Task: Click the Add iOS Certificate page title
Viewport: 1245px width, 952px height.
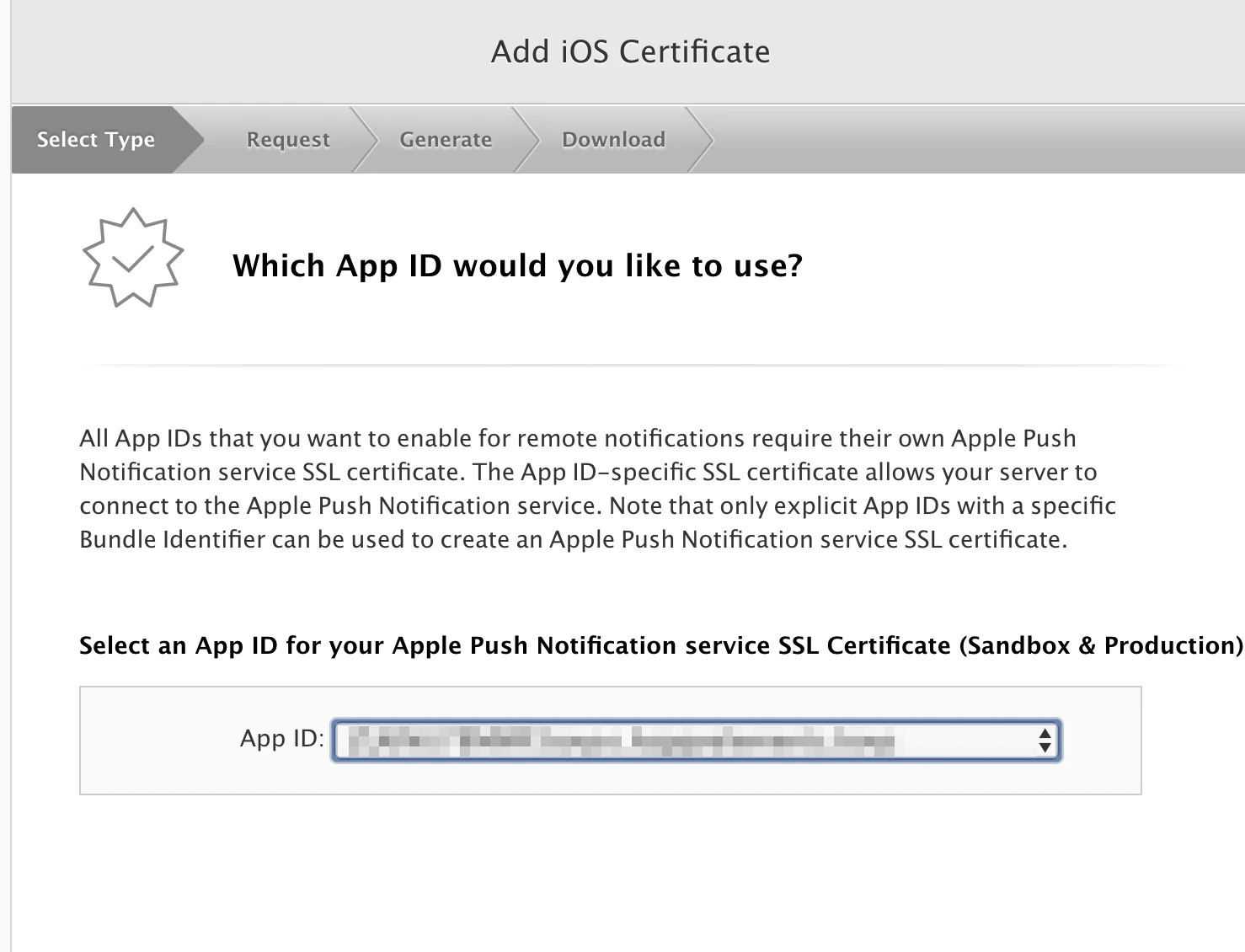Action: [x=631, y=51]
